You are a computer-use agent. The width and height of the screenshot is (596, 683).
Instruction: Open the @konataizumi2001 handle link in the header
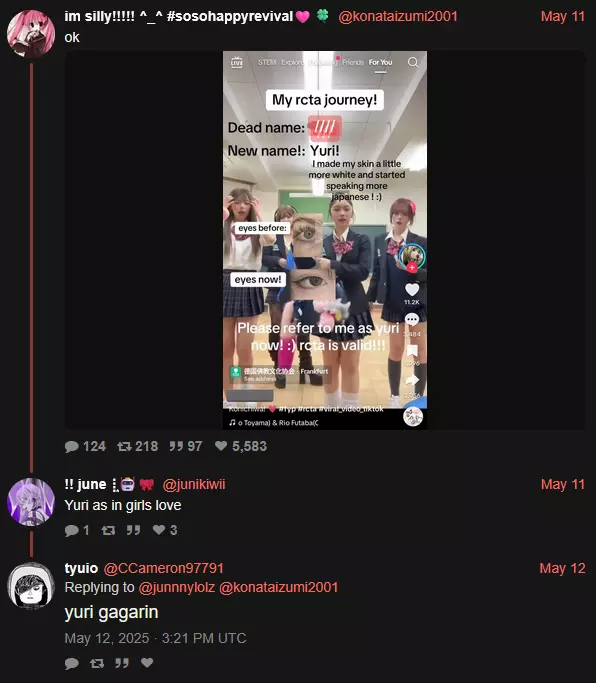coord(398,17)
